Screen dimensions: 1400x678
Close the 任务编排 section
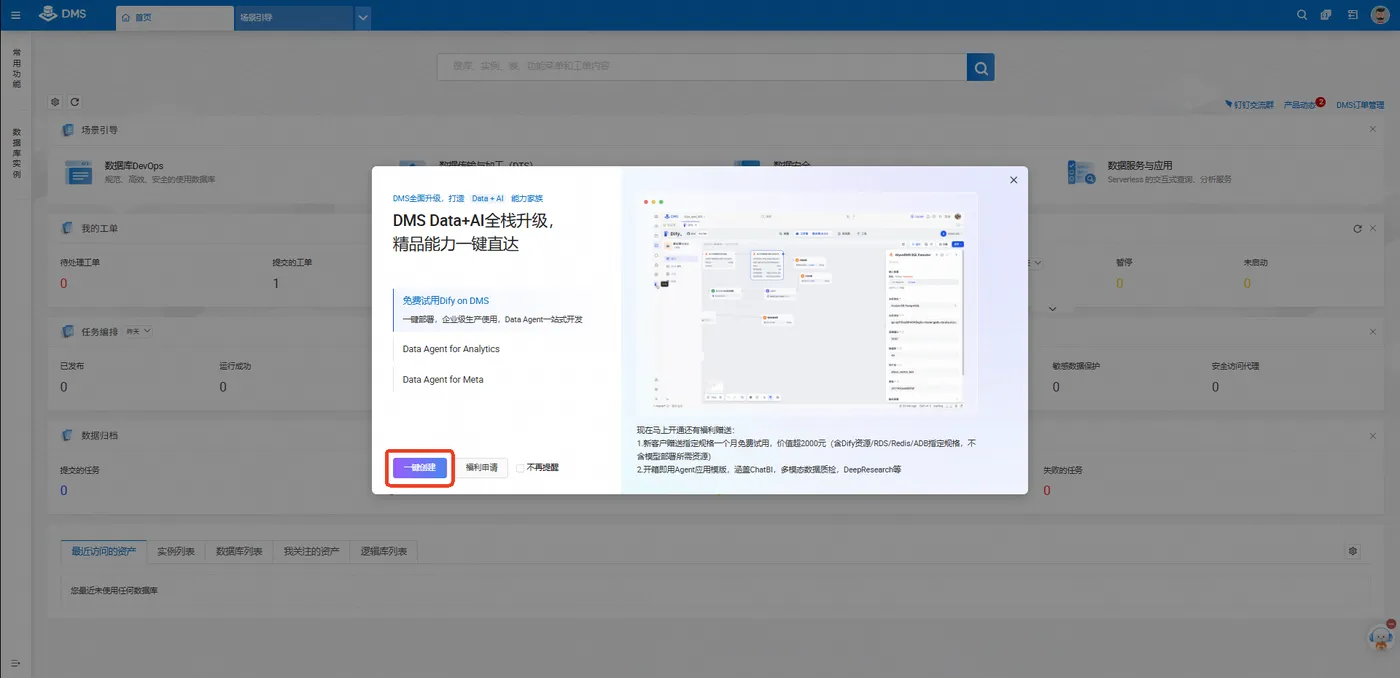(x=1373, y=332)
